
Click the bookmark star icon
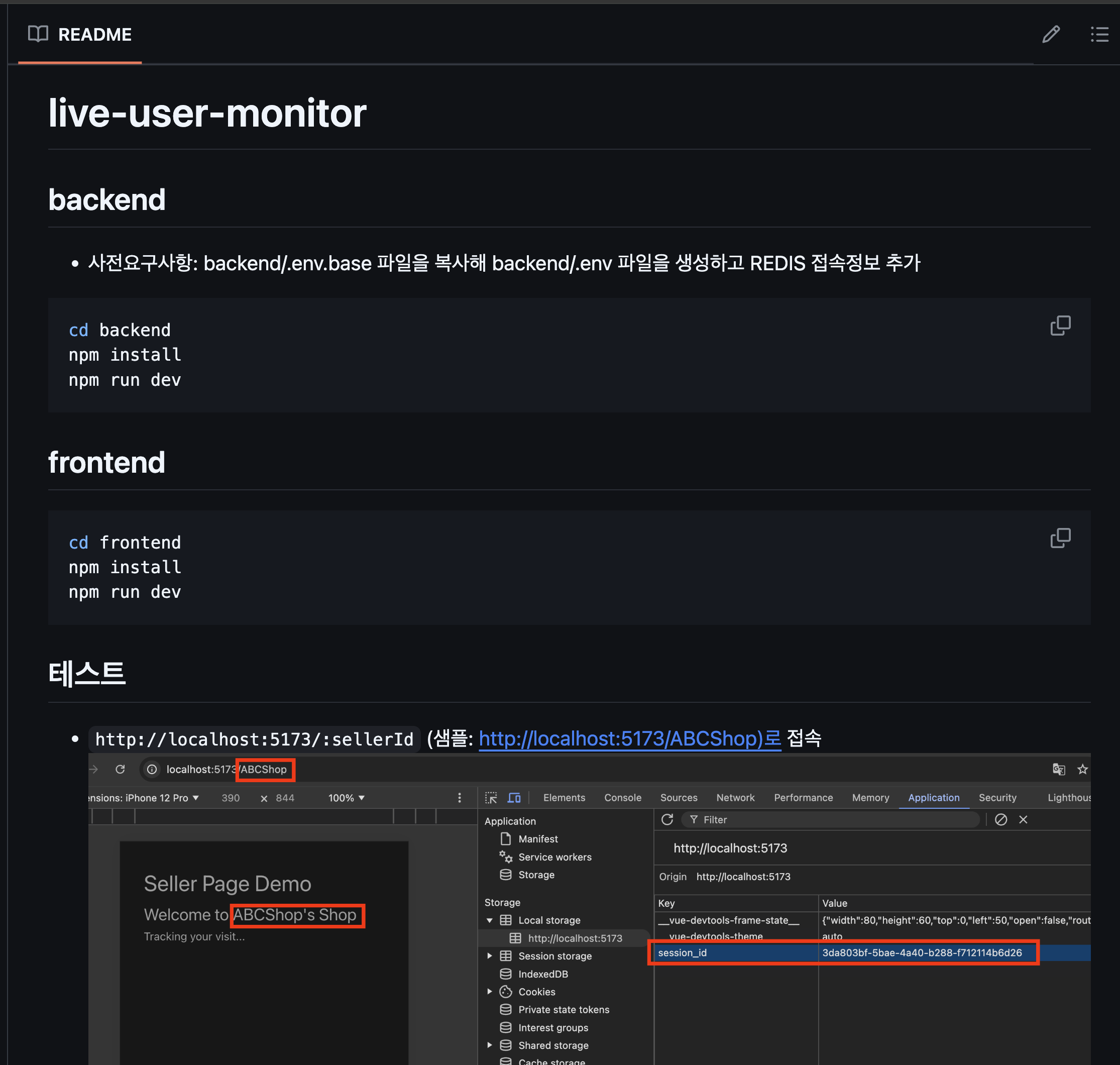tap(1082, 769)
